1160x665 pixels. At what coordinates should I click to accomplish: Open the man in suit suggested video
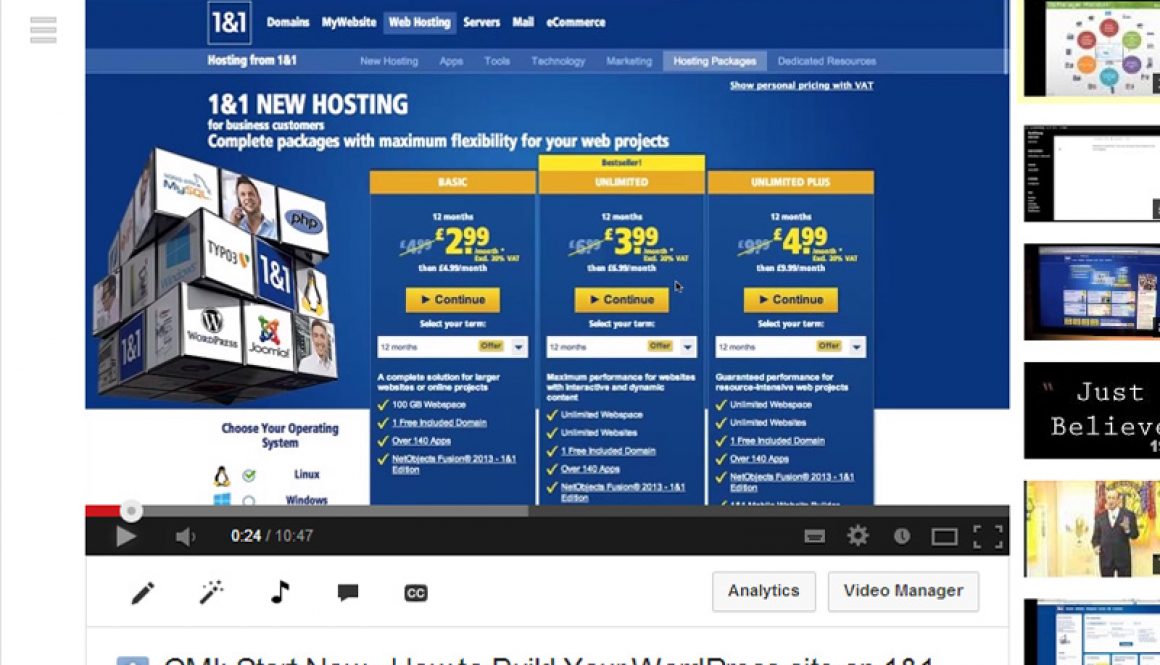[x=1092, y=529]
